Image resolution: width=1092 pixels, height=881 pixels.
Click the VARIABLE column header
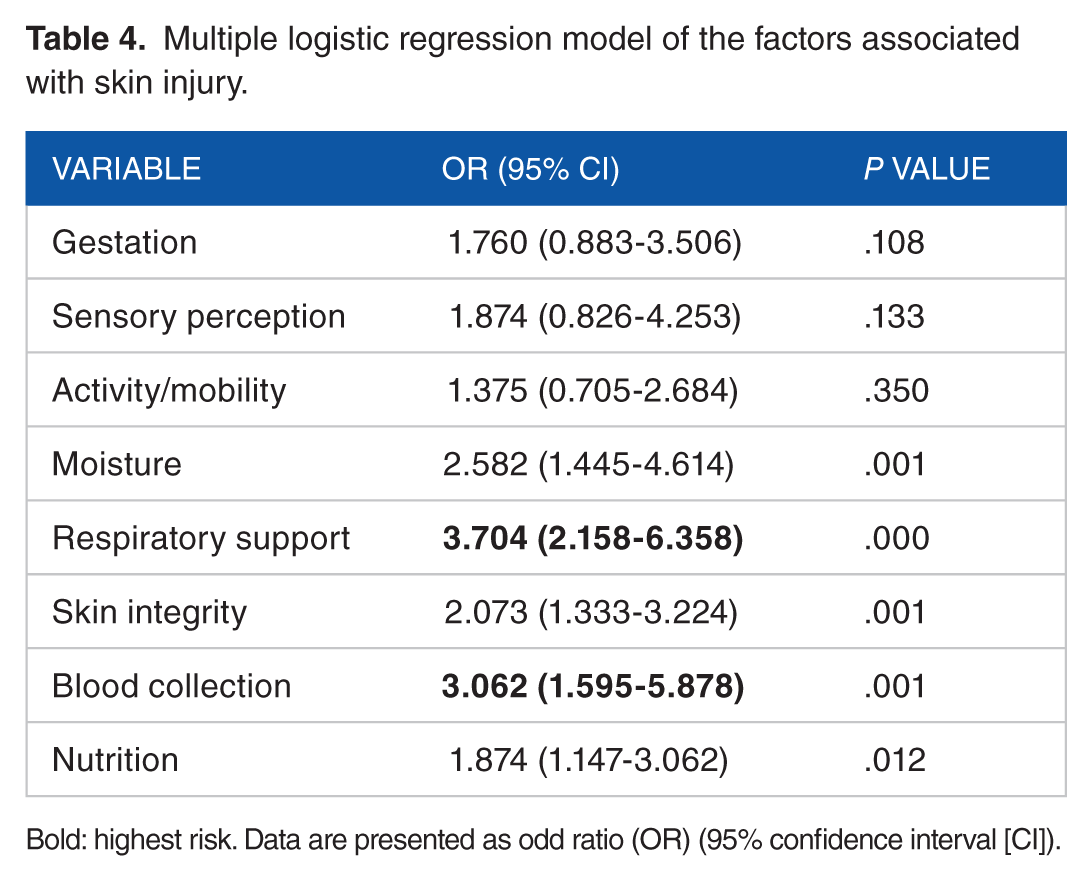coord(127,169)
